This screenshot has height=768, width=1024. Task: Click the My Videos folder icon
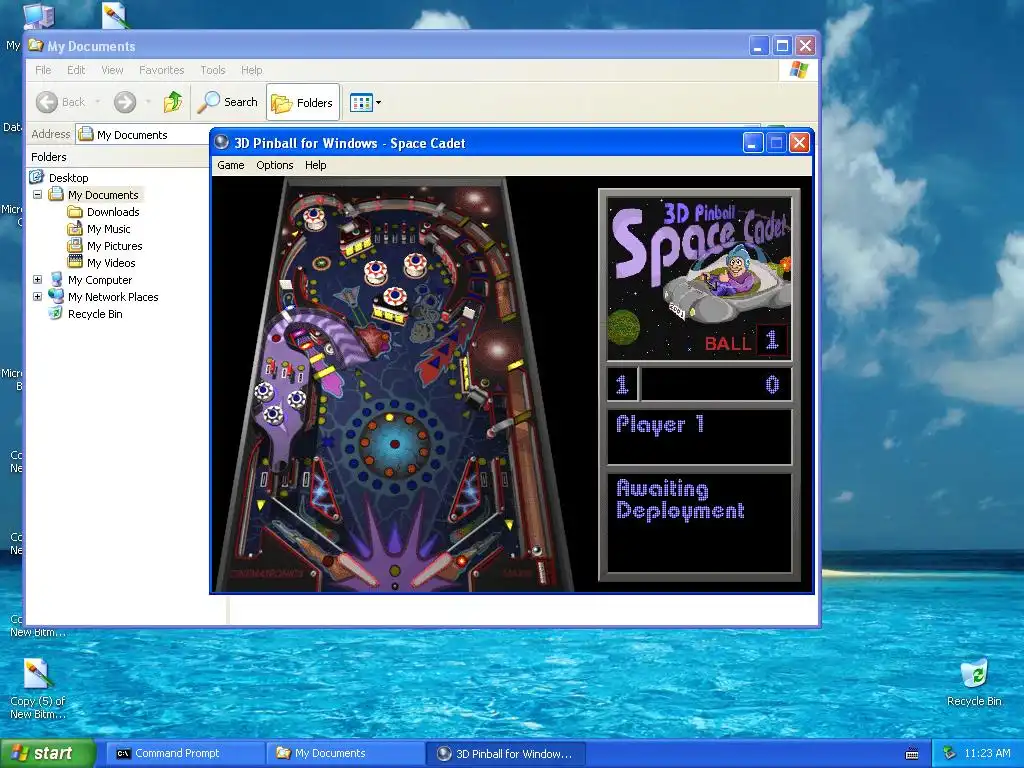[75, 263]
